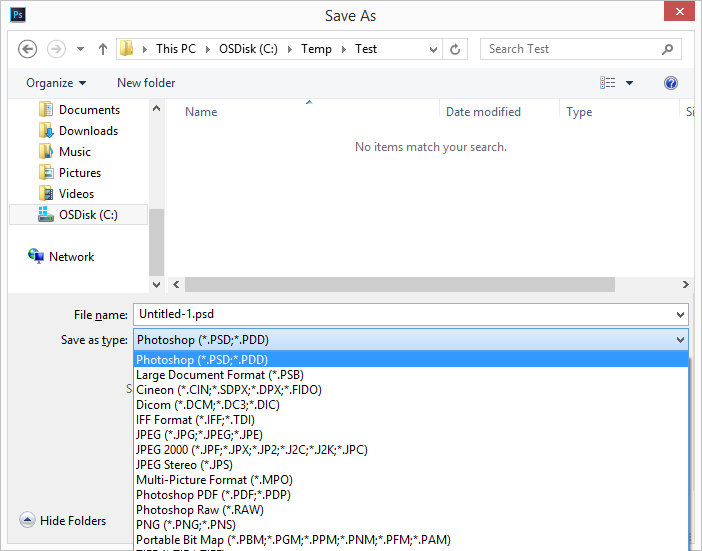Open the File name history dropdown arrow
Screen dimensions: 702x551
coord(681,315)
